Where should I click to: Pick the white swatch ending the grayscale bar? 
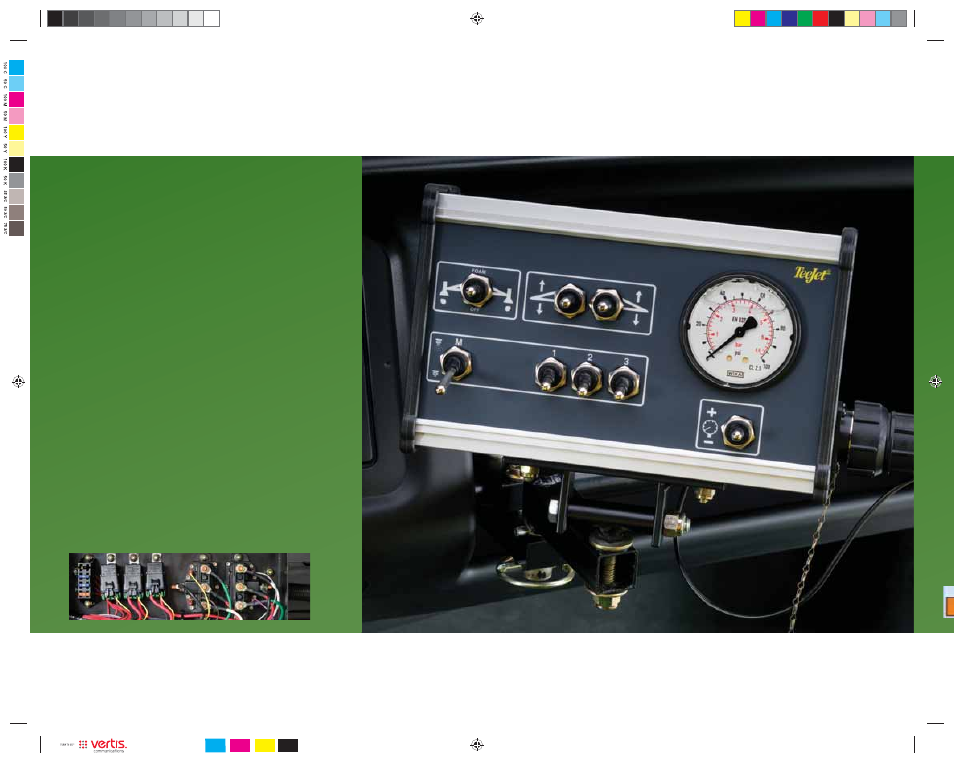point(212,18)
